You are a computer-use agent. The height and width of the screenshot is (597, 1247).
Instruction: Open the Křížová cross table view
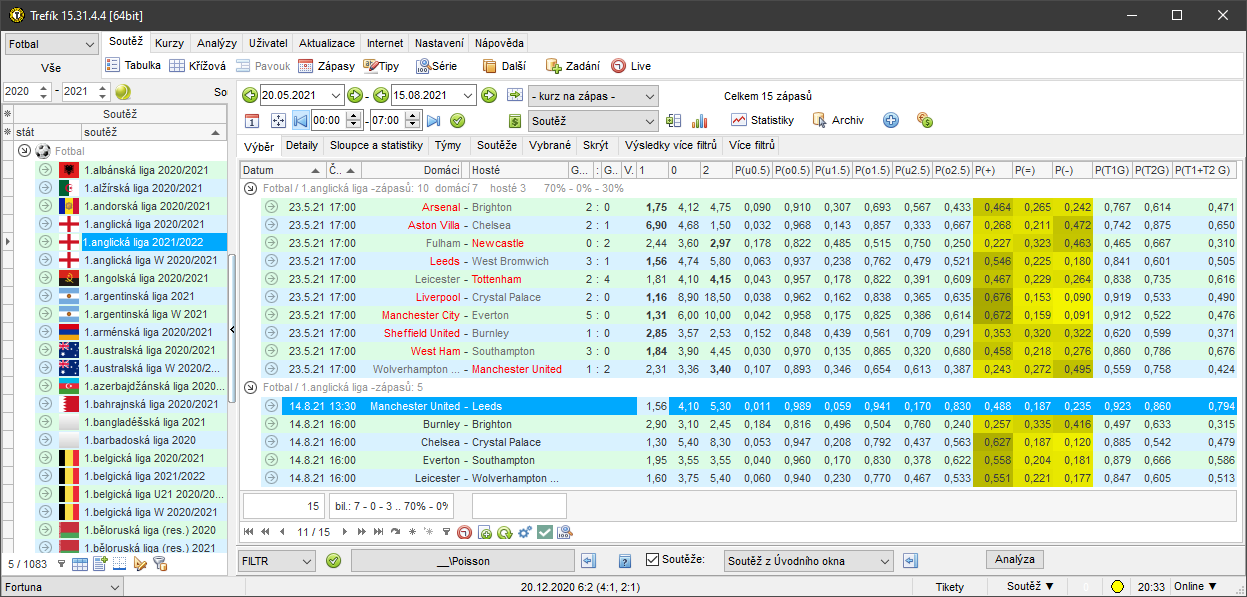tap(197, 66)
